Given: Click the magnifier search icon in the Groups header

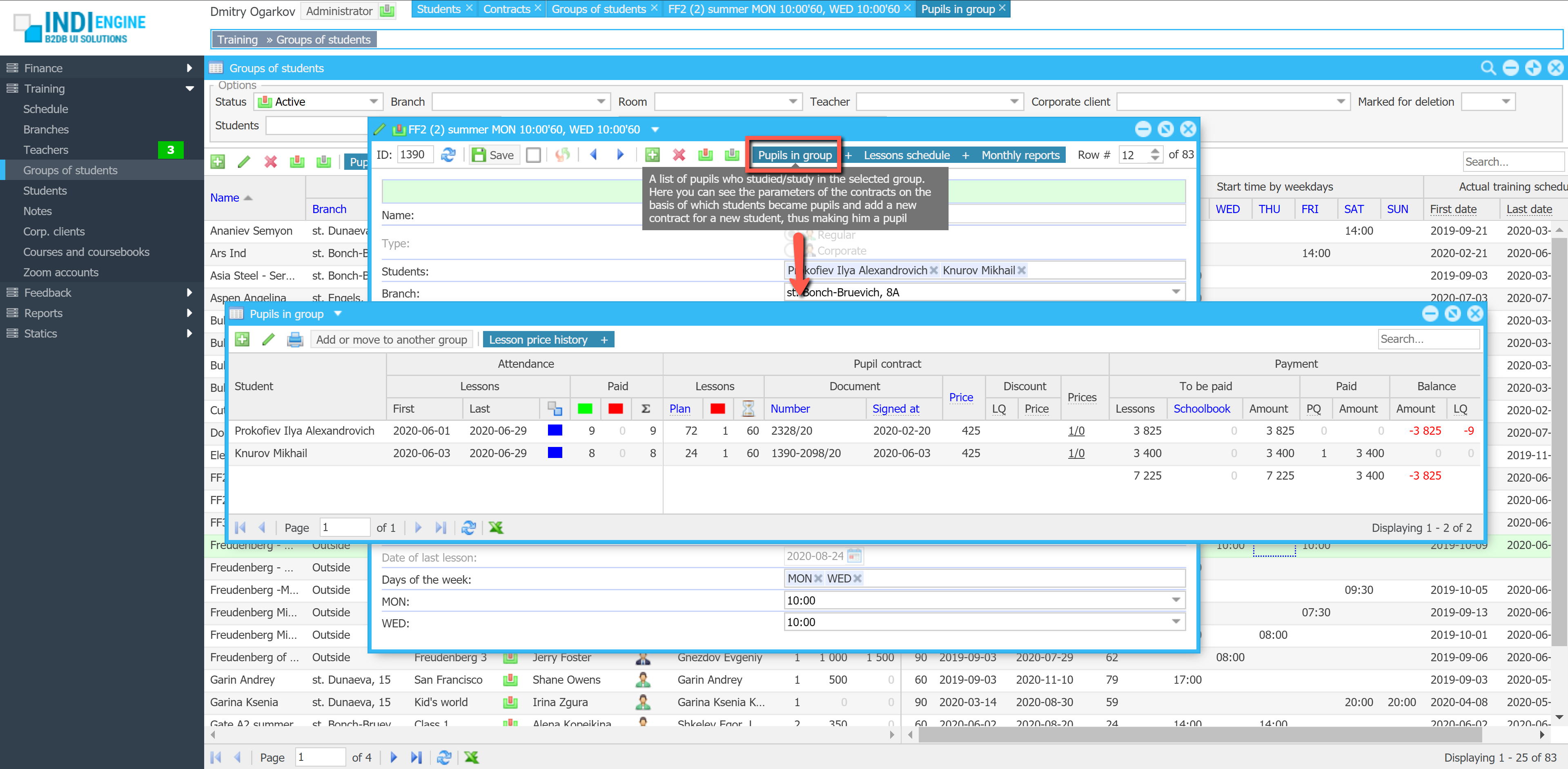Looking at the screenshot, I should tap(1488, 68).
